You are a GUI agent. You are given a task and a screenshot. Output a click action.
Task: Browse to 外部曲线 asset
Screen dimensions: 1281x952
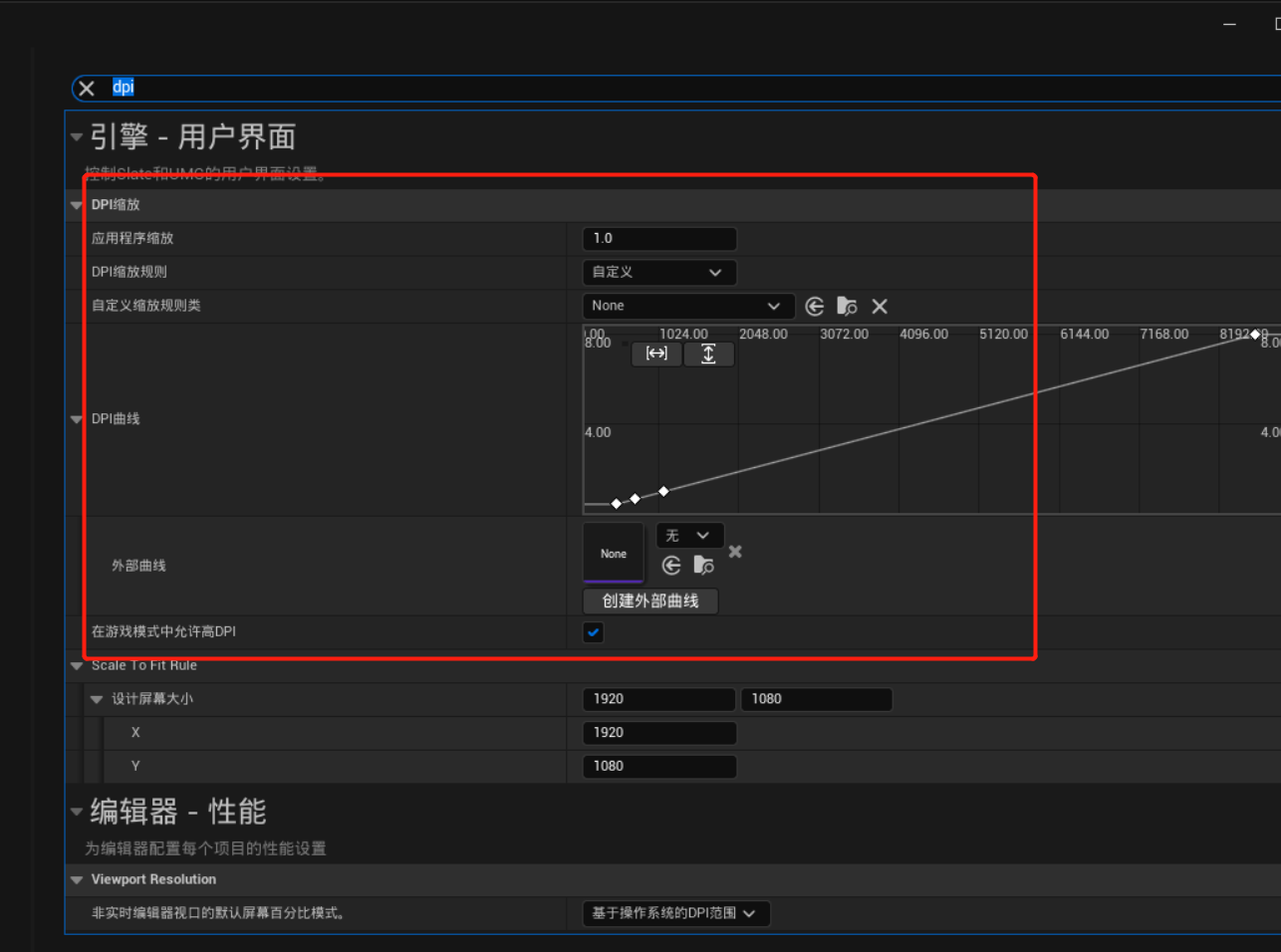[704, 566]
